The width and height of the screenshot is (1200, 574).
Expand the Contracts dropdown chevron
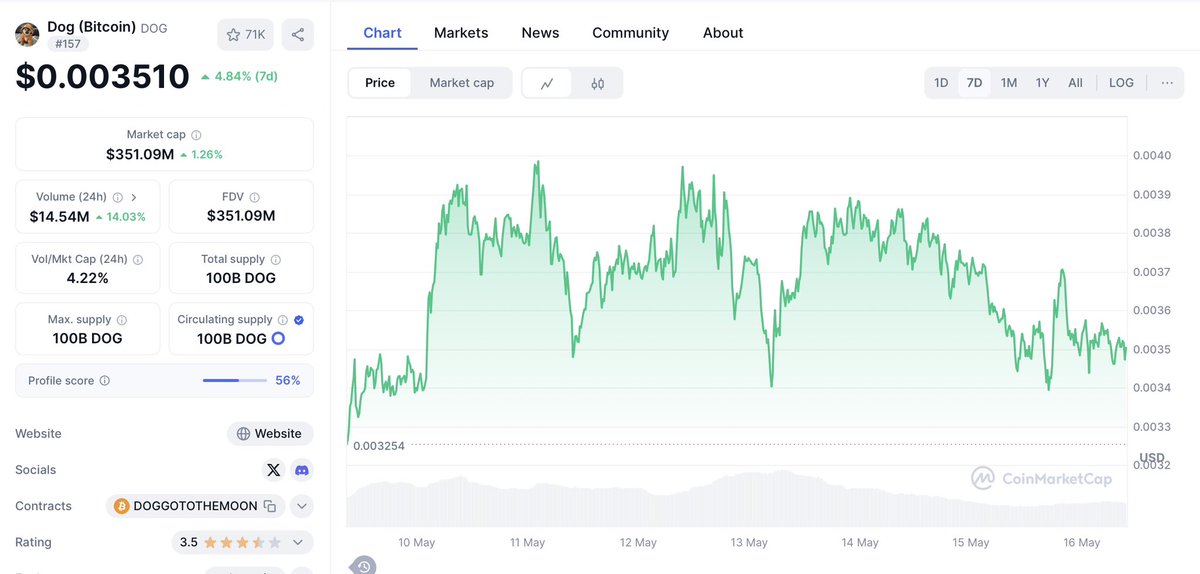click(x=302, y=506)
